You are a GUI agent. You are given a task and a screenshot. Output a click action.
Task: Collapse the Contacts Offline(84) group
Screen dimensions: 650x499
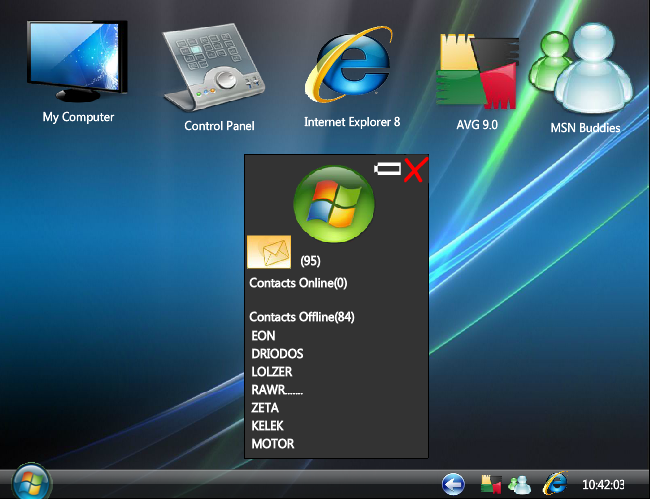coord(302,317)
